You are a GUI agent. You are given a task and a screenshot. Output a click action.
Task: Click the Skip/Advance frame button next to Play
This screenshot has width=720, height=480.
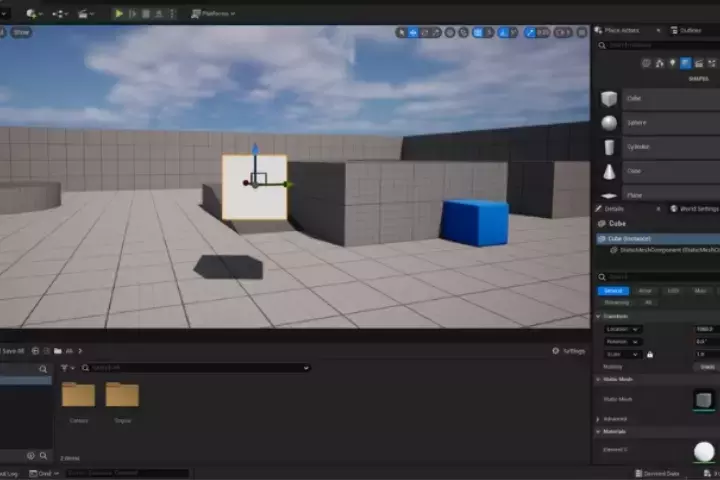click(x=133, y=14)
